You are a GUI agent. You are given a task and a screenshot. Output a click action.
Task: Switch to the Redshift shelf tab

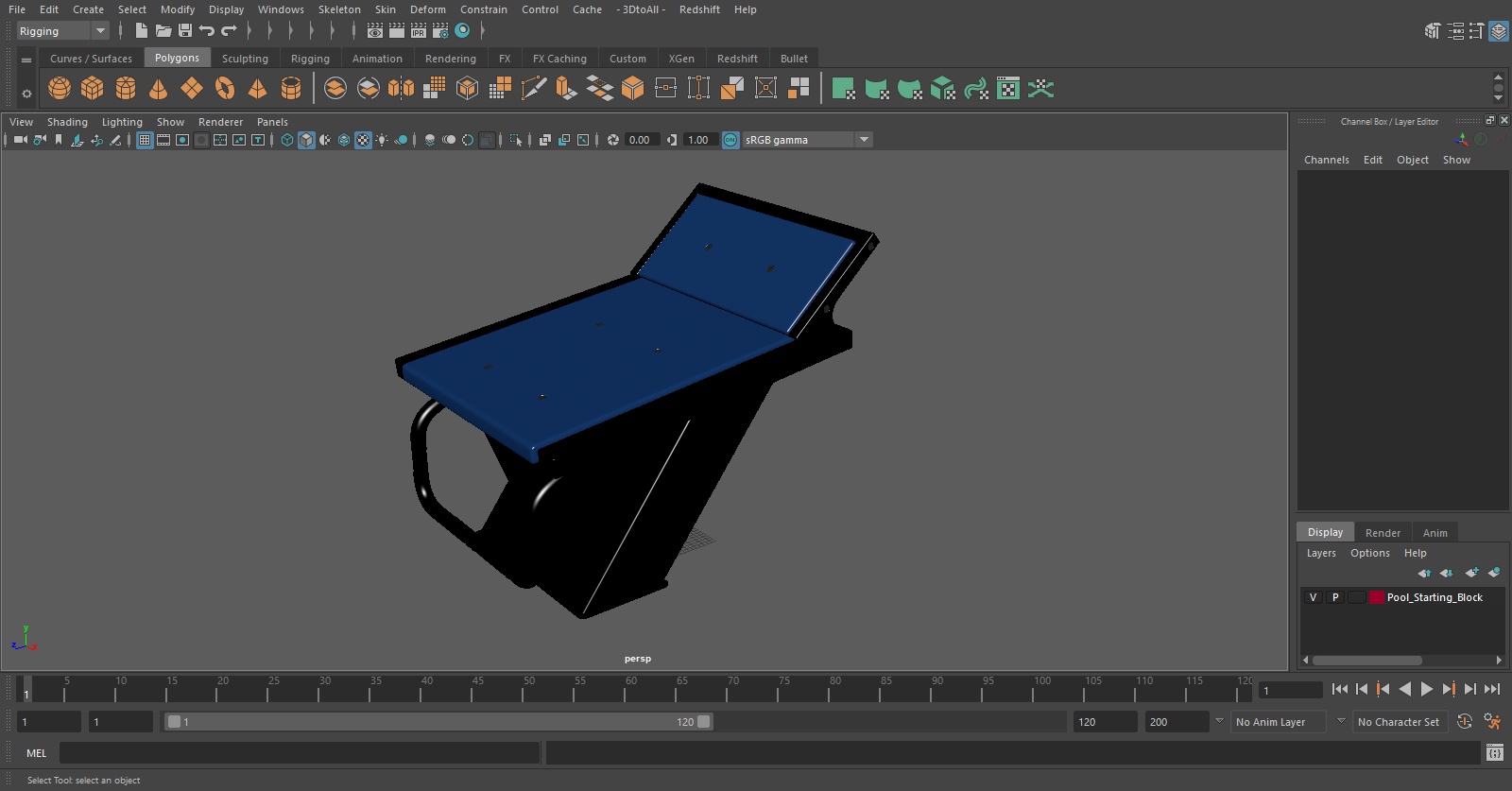point(737,59)
